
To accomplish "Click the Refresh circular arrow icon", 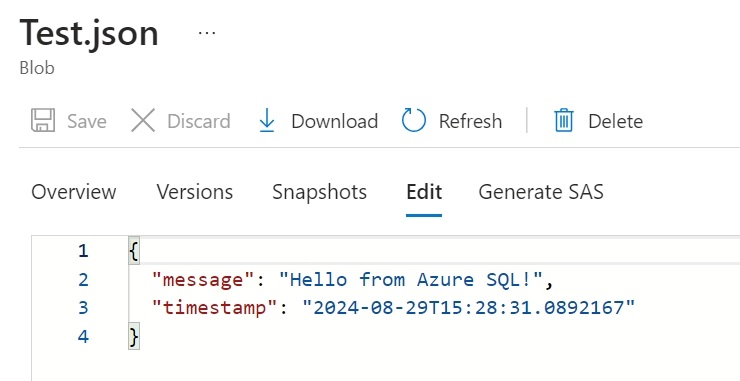I will [x=414, y=120].
